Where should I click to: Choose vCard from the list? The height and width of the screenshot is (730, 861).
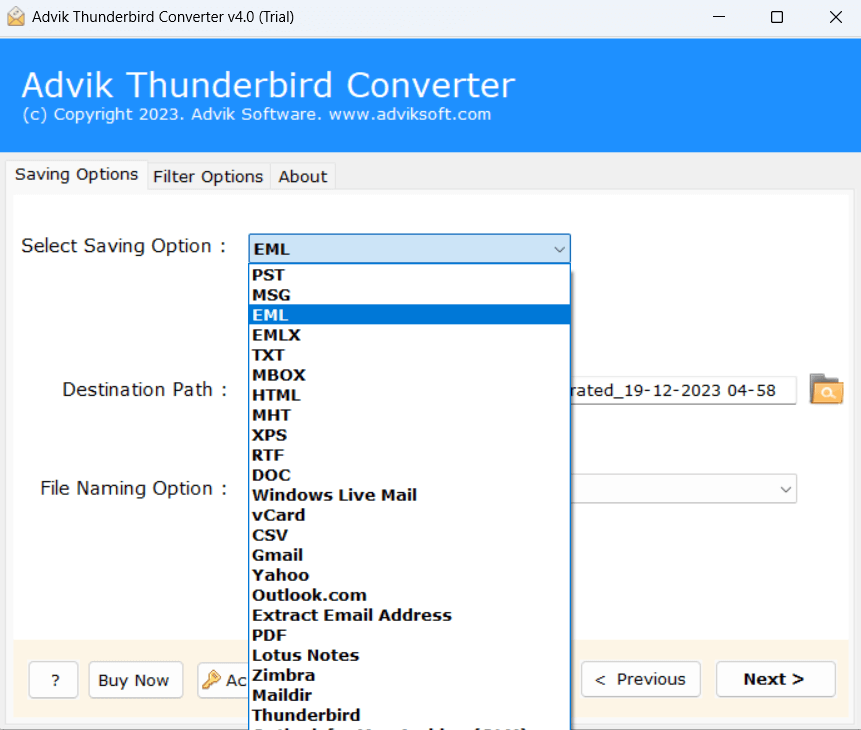pos(410,515)
